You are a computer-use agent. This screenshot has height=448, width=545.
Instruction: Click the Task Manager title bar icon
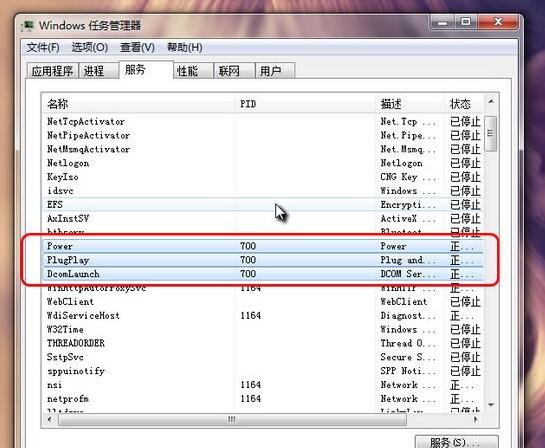pos(27,26)
